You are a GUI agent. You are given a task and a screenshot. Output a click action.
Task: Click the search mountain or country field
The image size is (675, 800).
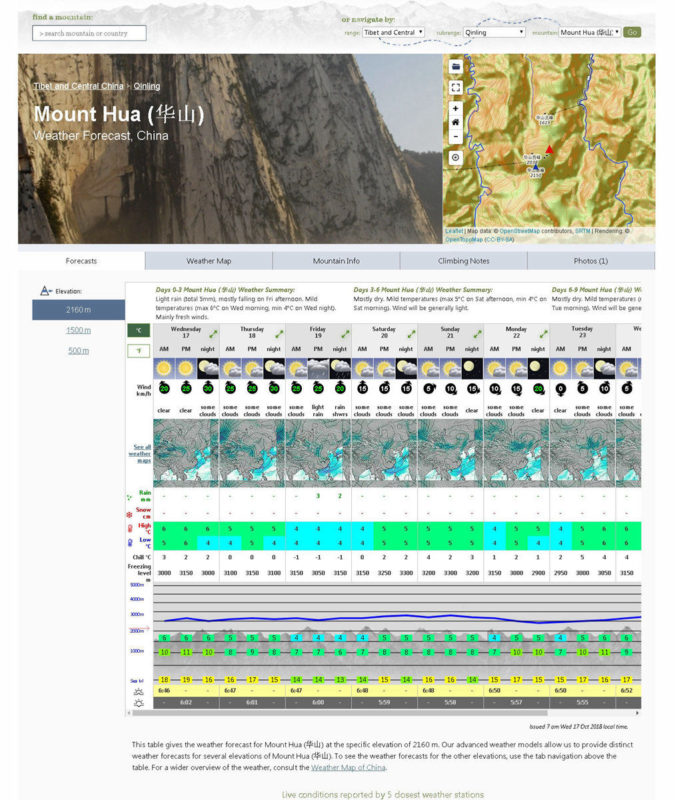click(89, 33)
